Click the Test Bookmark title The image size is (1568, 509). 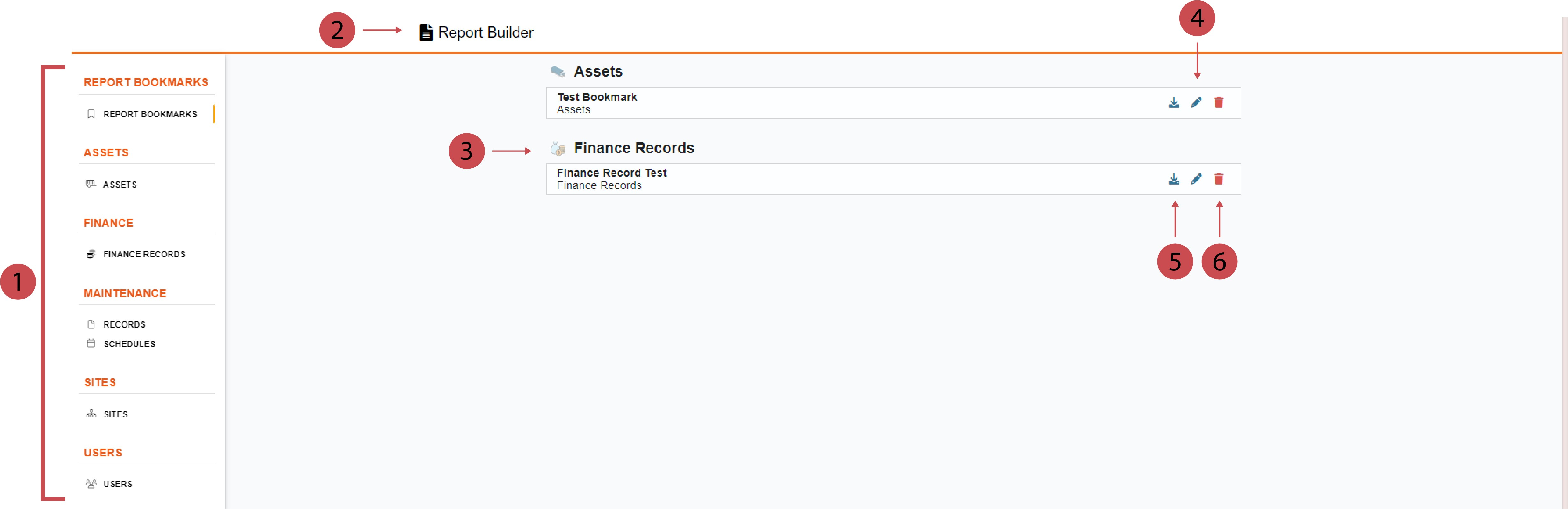coord(596,97)
